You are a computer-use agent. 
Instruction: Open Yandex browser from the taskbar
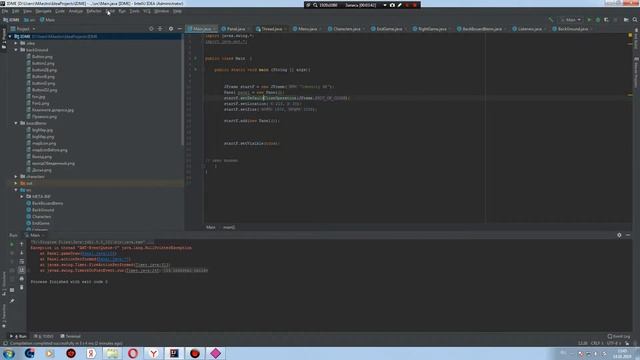[153, 353]
